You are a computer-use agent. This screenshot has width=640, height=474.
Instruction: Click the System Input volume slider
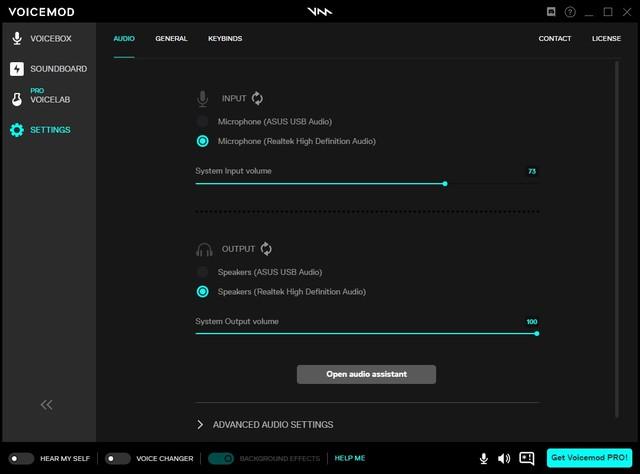click(x=366, y=184)
